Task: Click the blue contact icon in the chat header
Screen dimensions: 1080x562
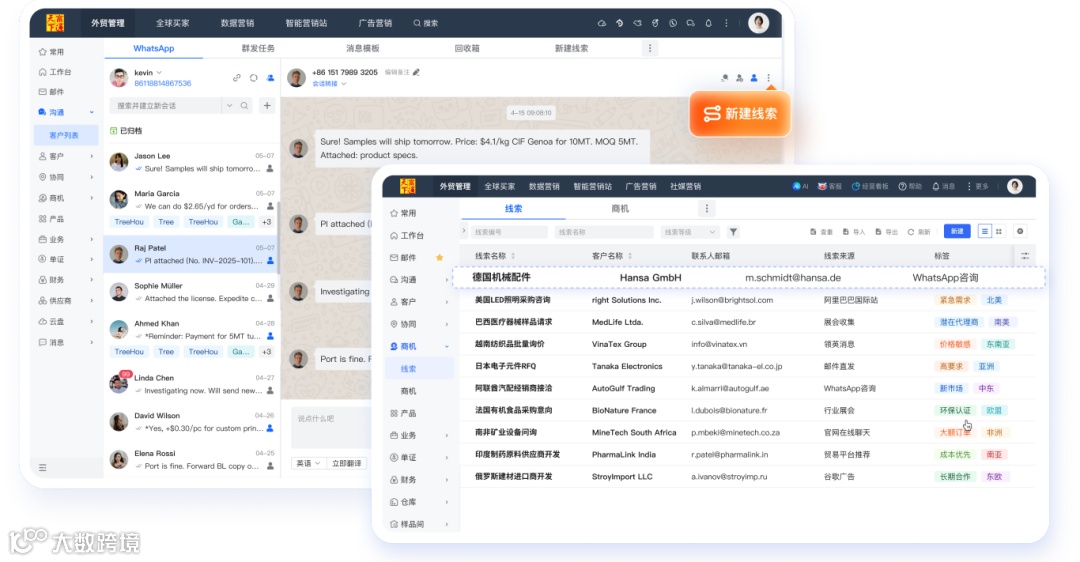Action: click(x=754, y=78)
